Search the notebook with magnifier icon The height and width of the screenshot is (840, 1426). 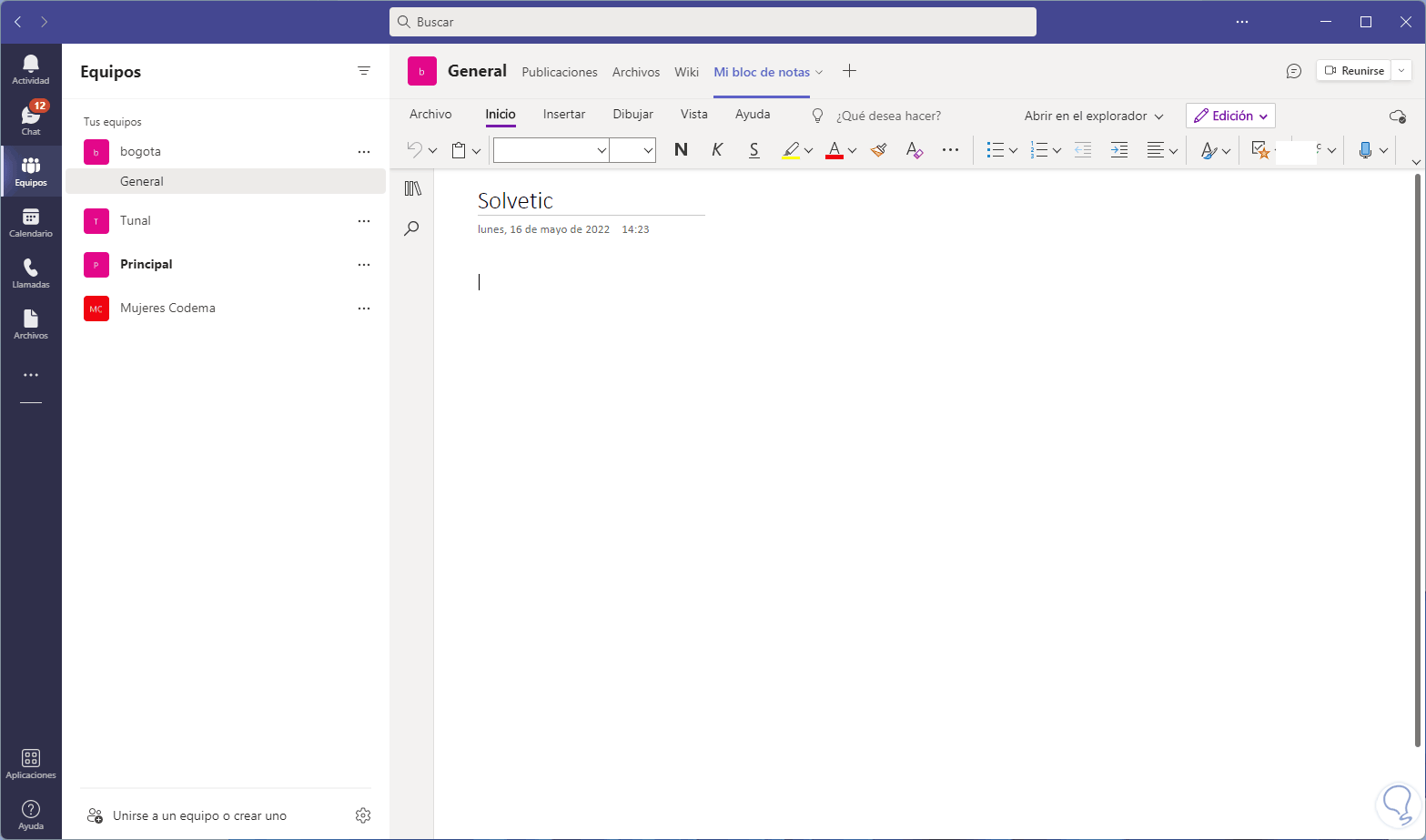(x=412, y=228)
